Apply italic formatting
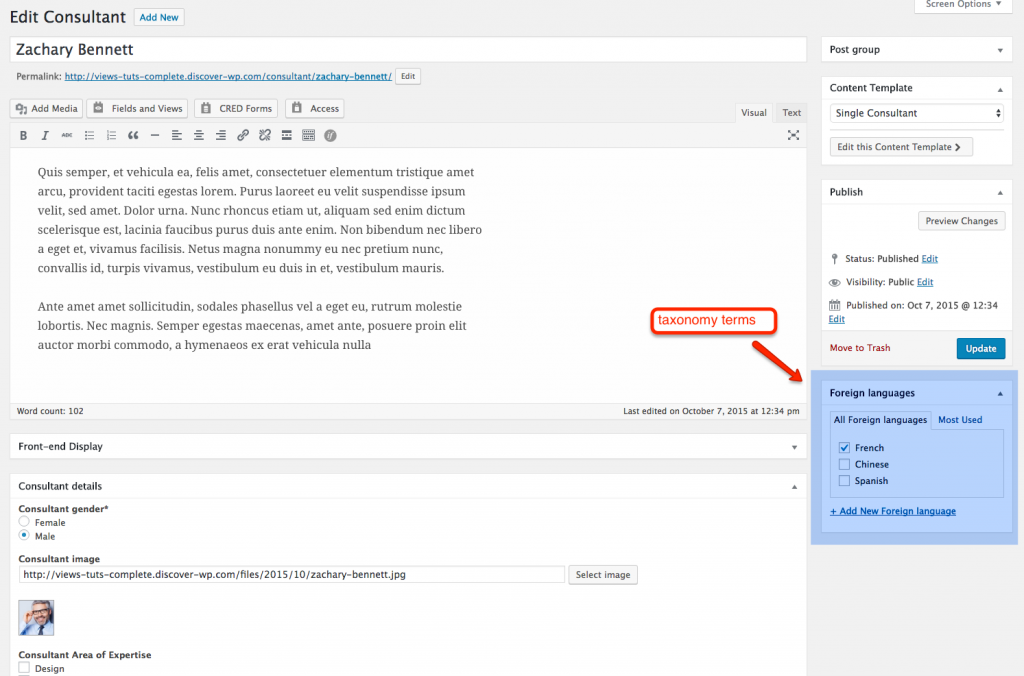Image resolution: width=1024 pixels, height=676 pixels. coord(45,135)
